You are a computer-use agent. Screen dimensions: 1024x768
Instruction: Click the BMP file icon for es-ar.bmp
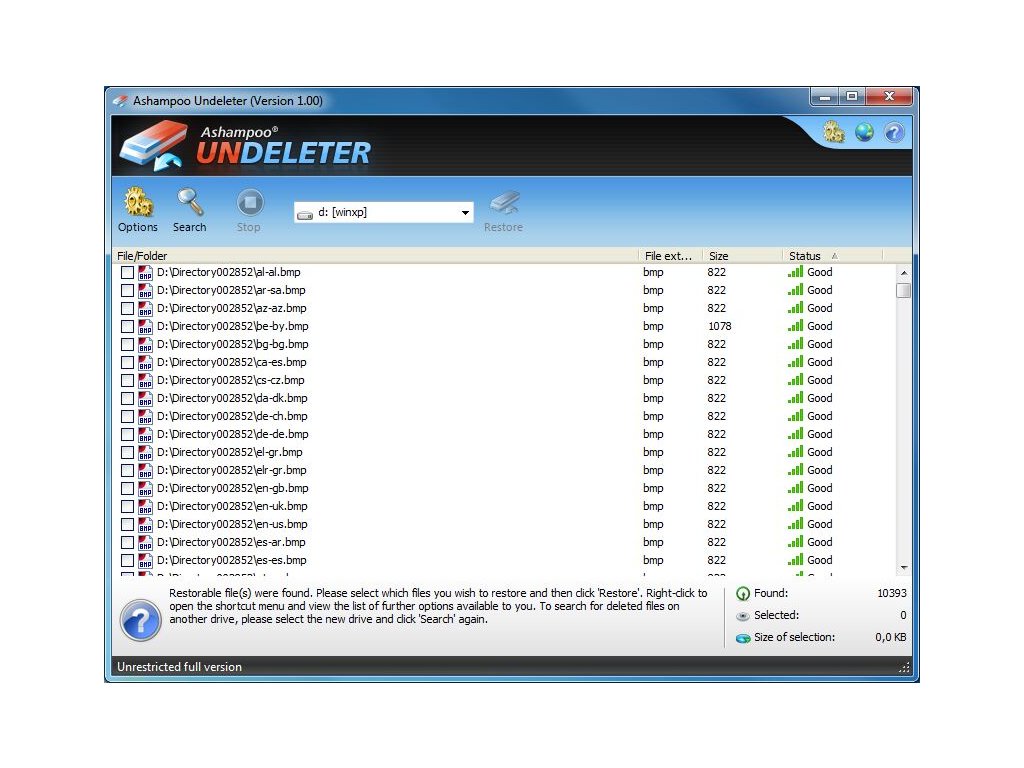pos(145,542)
